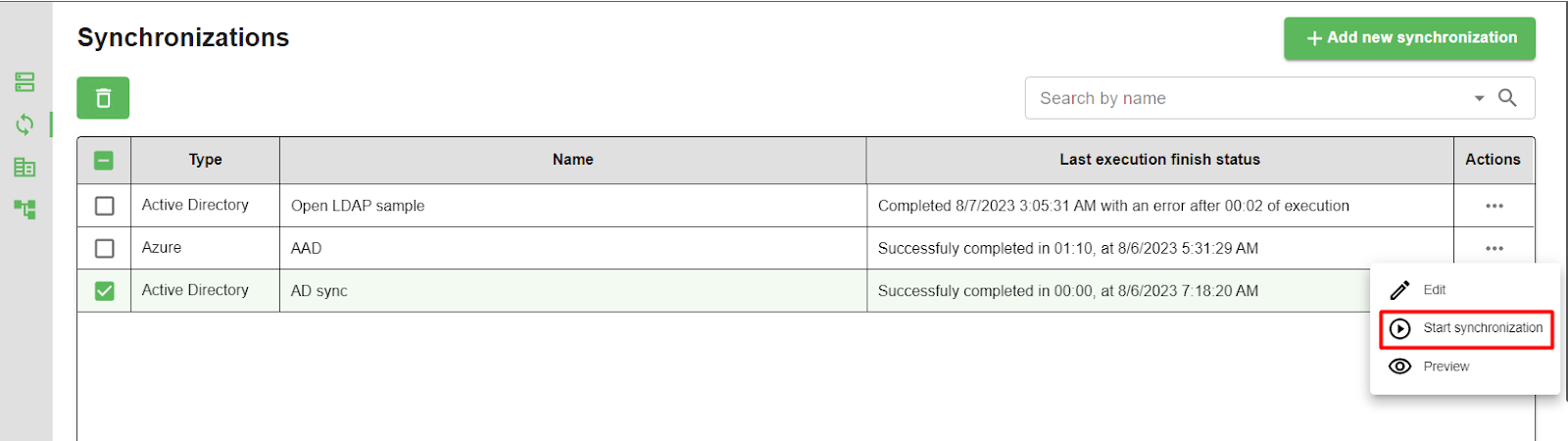
Task: Toggle the select-all header checkbox
Action: [x=104, y=161]
